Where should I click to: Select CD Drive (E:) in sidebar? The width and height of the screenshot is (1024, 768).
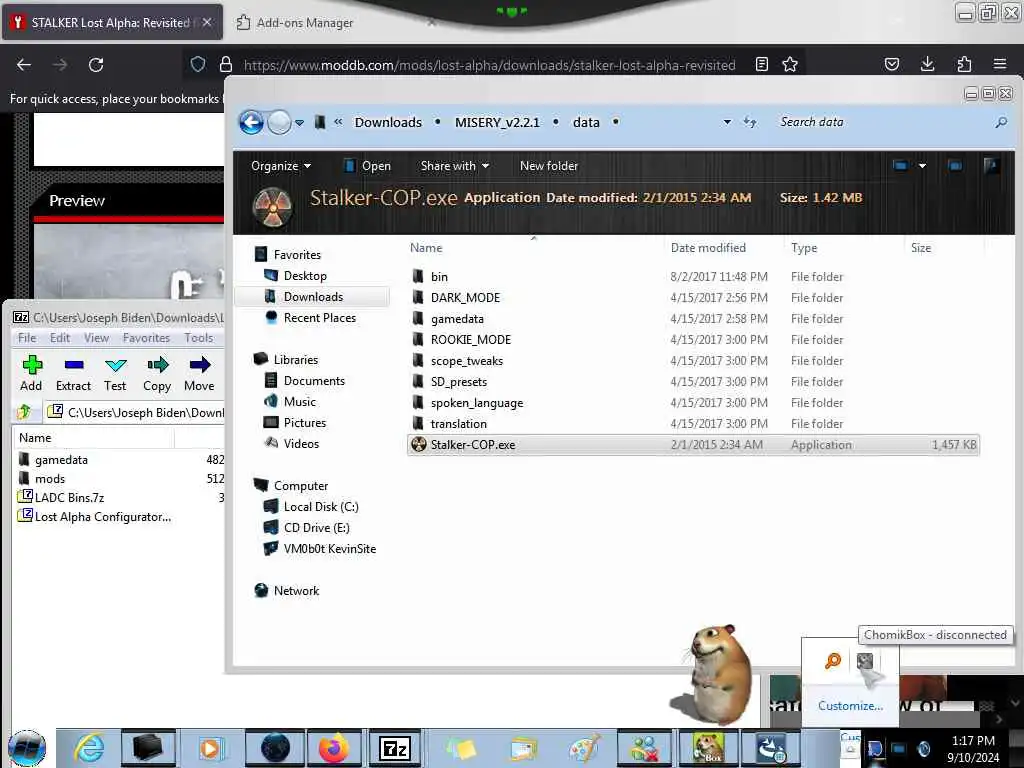click(316, 527)
